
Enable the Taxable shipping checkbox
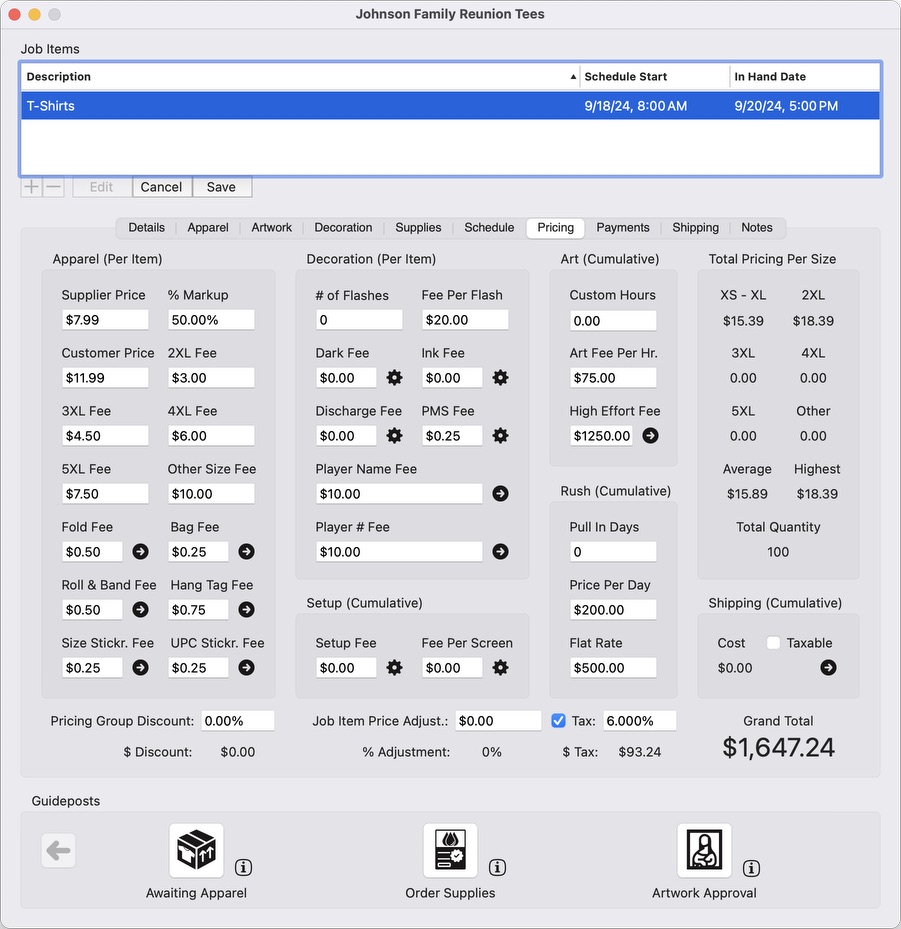[773, 643]
